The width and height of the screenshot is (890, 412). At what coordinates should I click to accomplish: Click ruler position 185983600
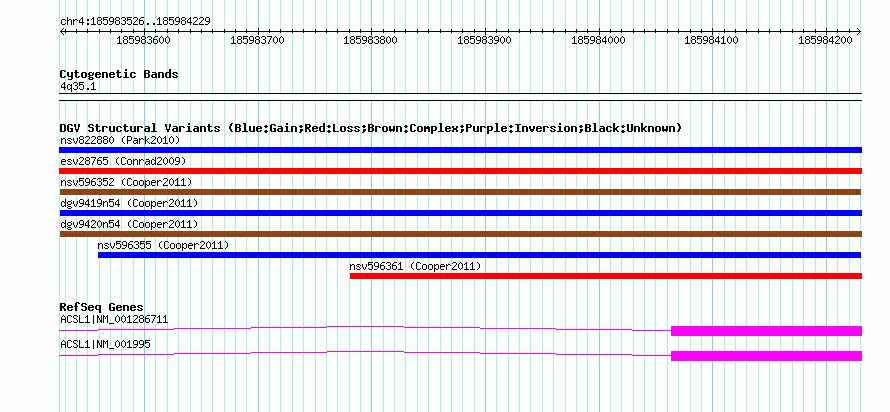(144, 40)
